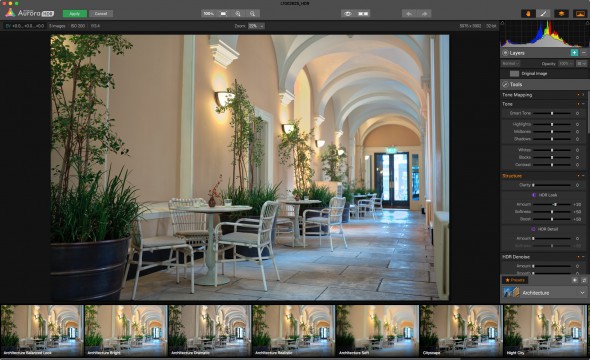Cancel the editing session
Image resolution: width=590 pixels, height=360 pixels.
point(101,14)
